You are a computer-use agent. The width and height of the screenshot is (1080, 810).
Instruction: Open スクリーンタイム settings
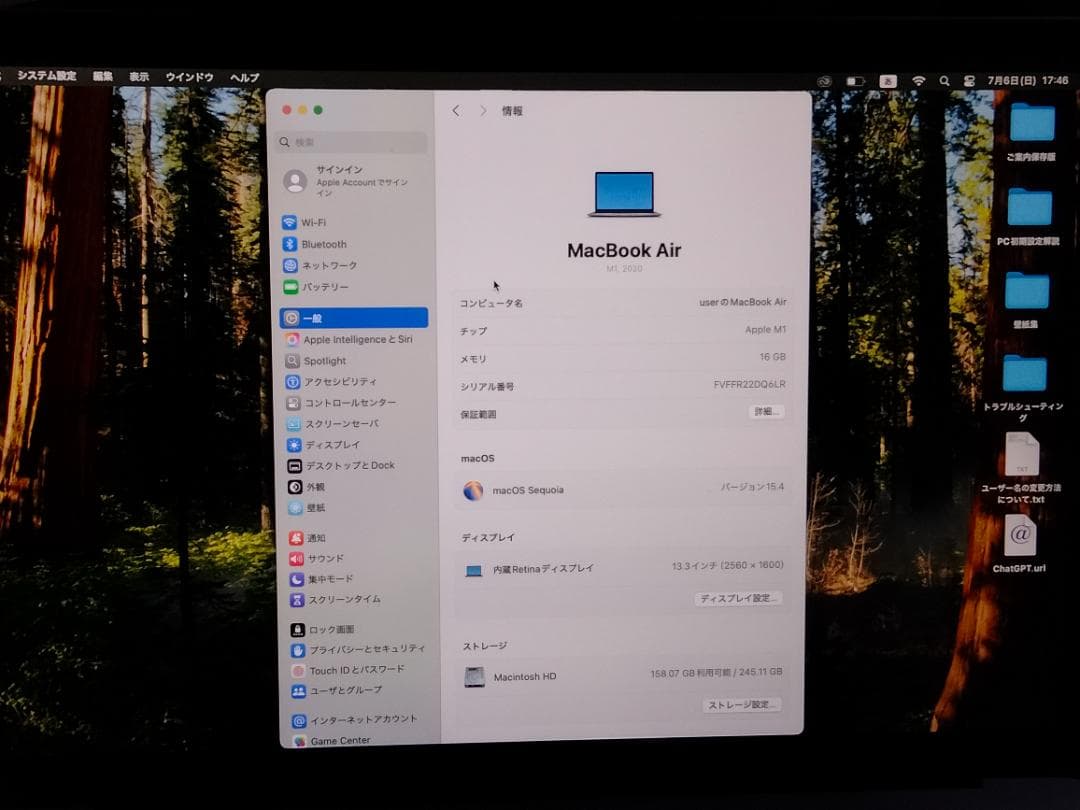[x=335, y=600]
